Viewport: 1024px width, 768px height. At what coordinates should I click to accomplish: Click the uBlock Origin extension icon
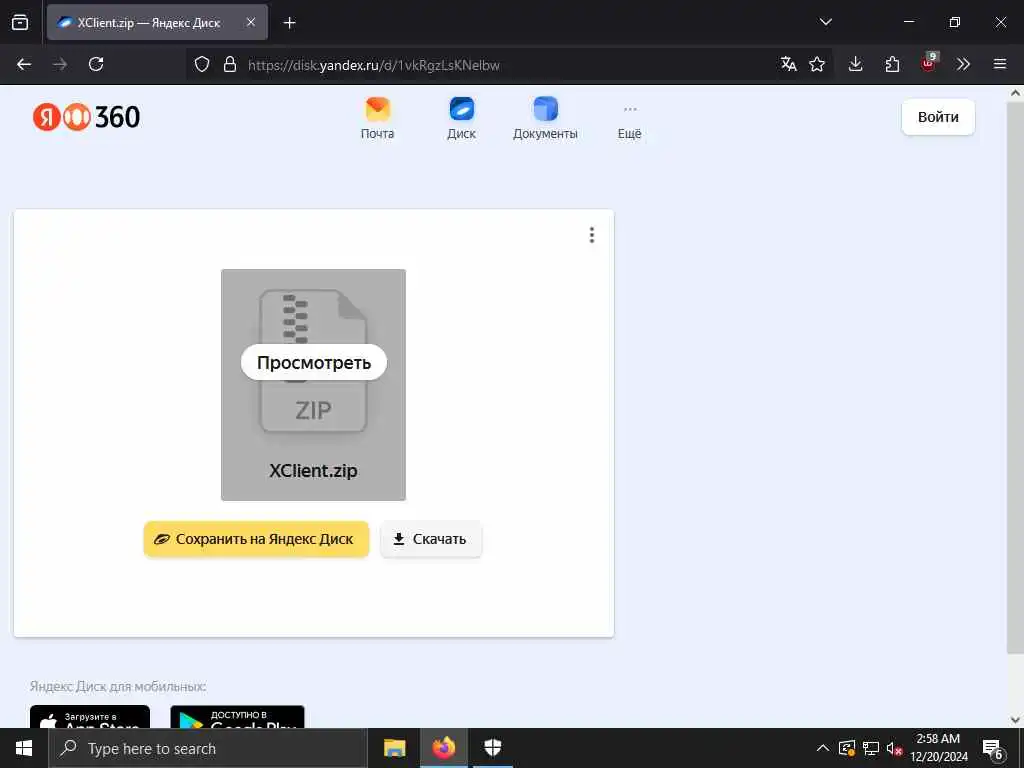(x=929, y=63)
